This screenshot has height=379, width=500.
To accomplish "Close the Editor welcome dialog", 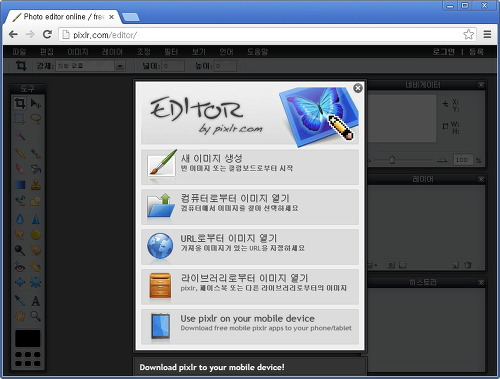I will tap(358, 88).
